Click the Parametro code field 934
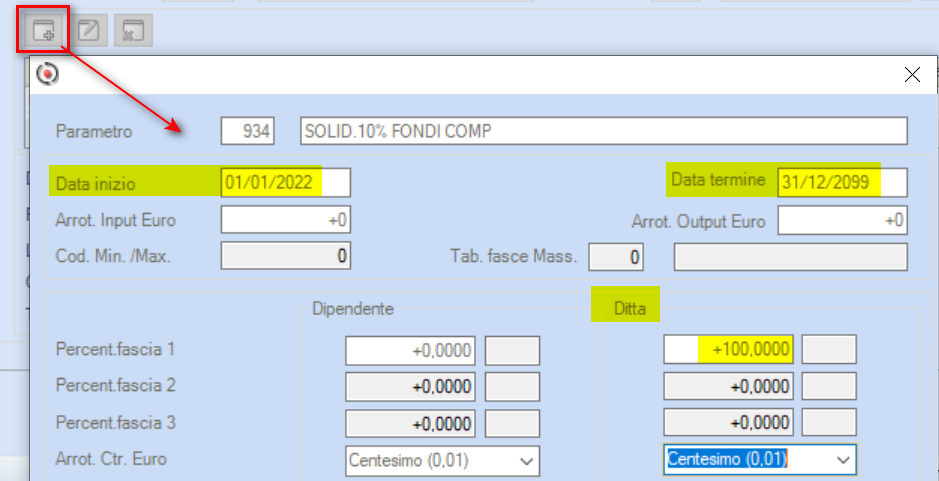 point(247,131)
